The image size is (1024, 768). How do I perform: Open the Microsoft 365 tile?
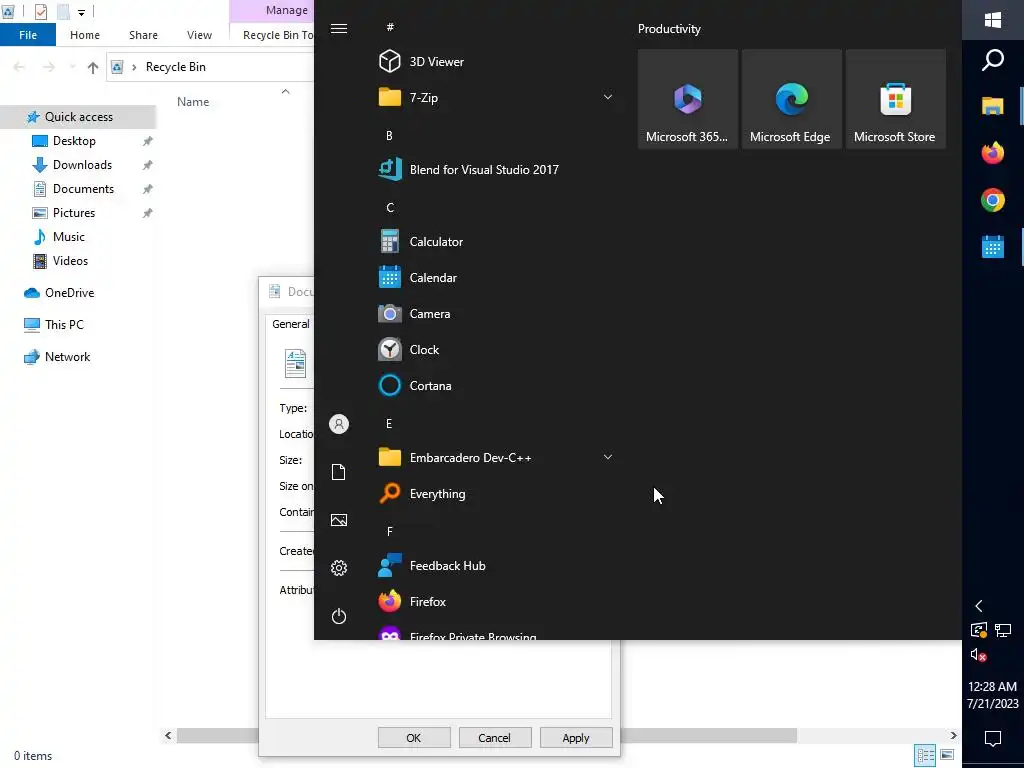(688, 99)
